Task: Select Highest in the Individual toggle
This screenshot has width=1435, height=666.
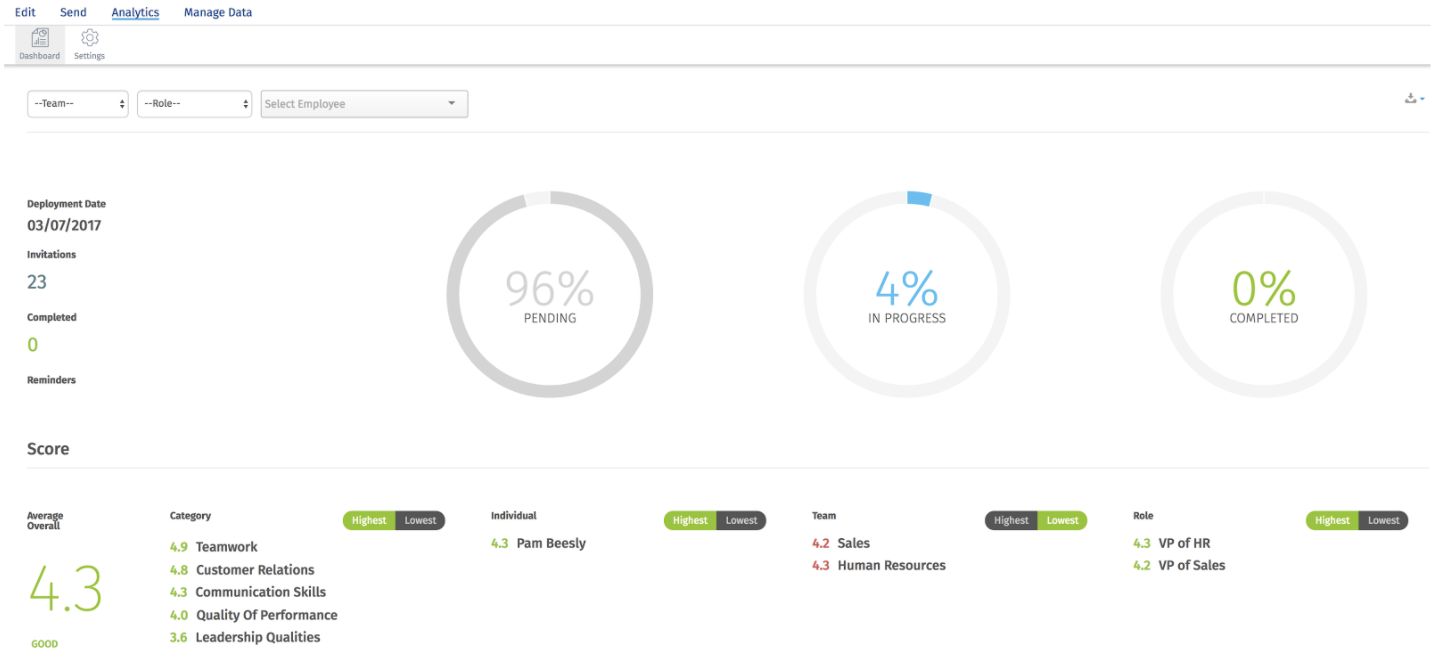Action: point(690,520)
